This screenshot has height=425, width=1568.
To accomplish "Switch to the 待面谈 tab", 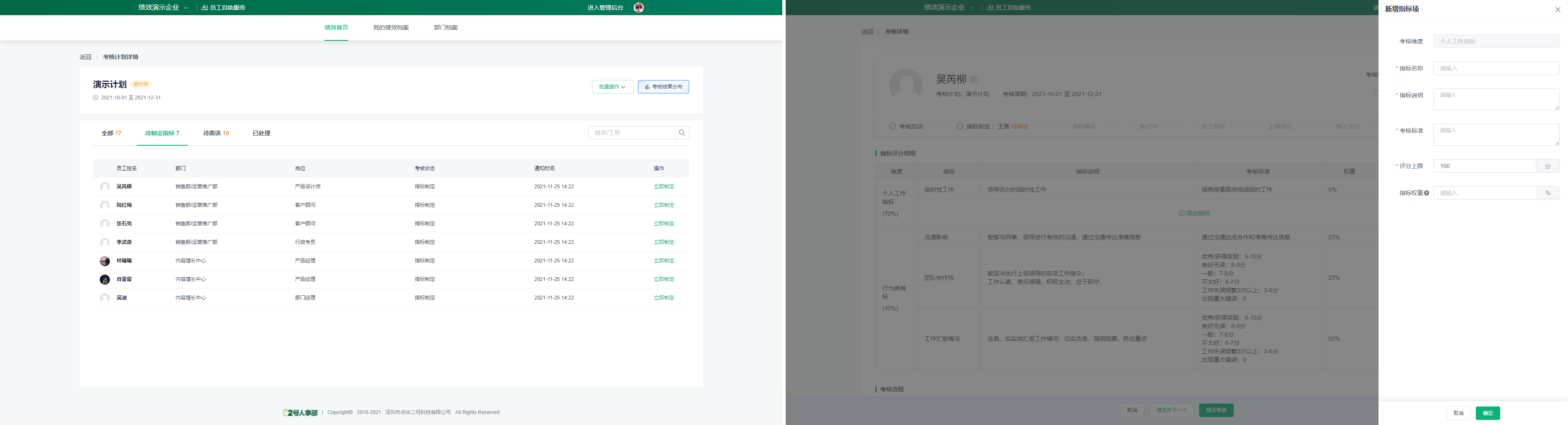I will (x=216, y=134).
